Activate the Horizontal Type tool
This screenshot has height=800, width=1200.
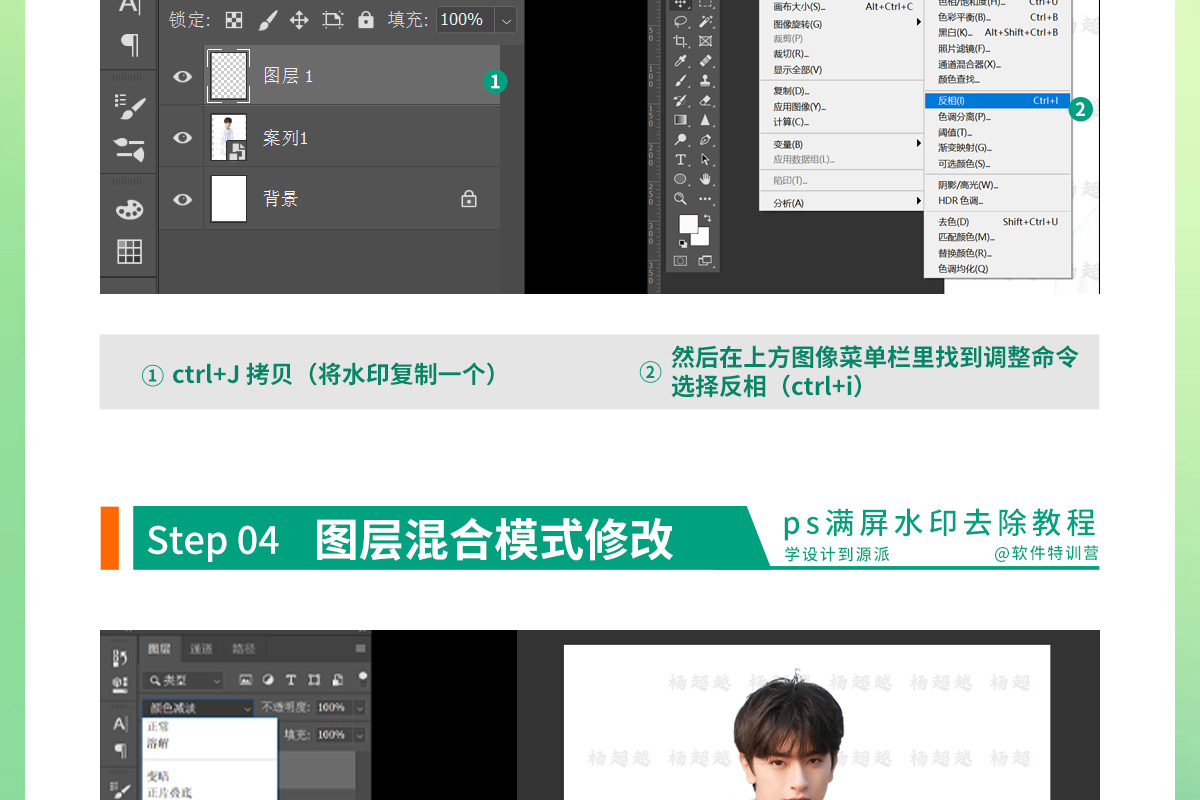click(681, 159)
